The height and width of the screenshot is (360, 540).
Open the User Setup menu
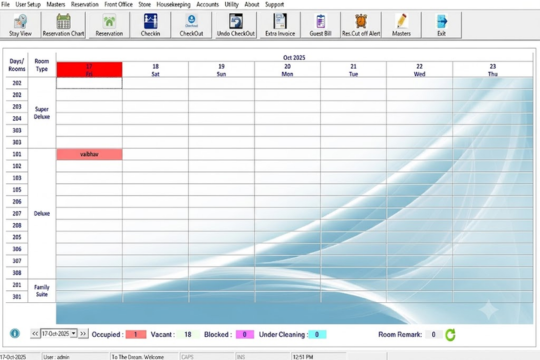point(28,4)
